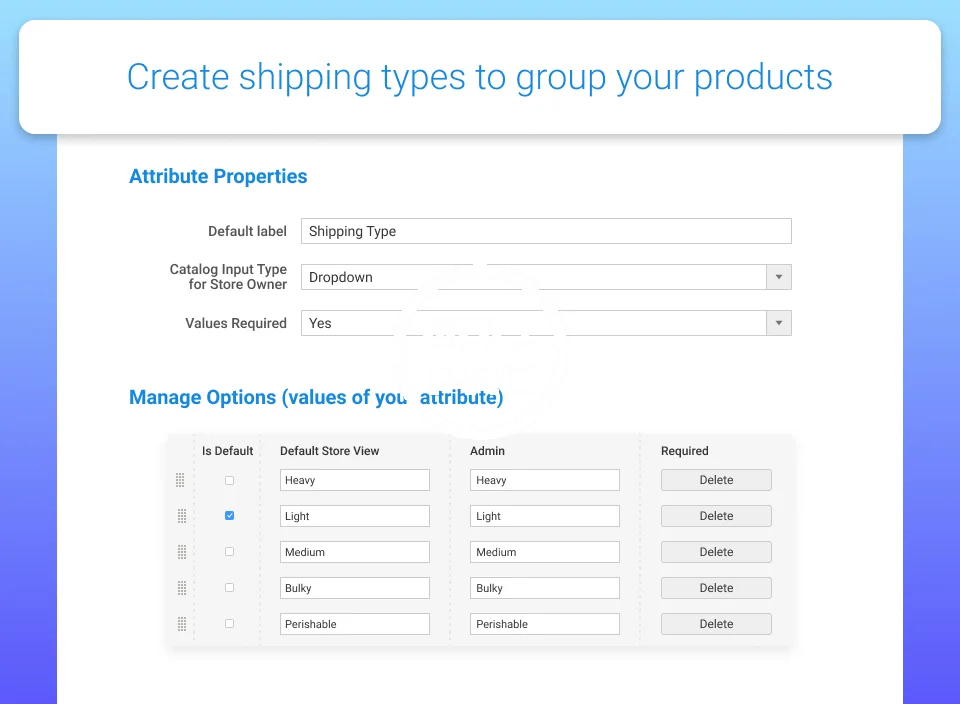Remove the Bulky option with Delete

716,588
